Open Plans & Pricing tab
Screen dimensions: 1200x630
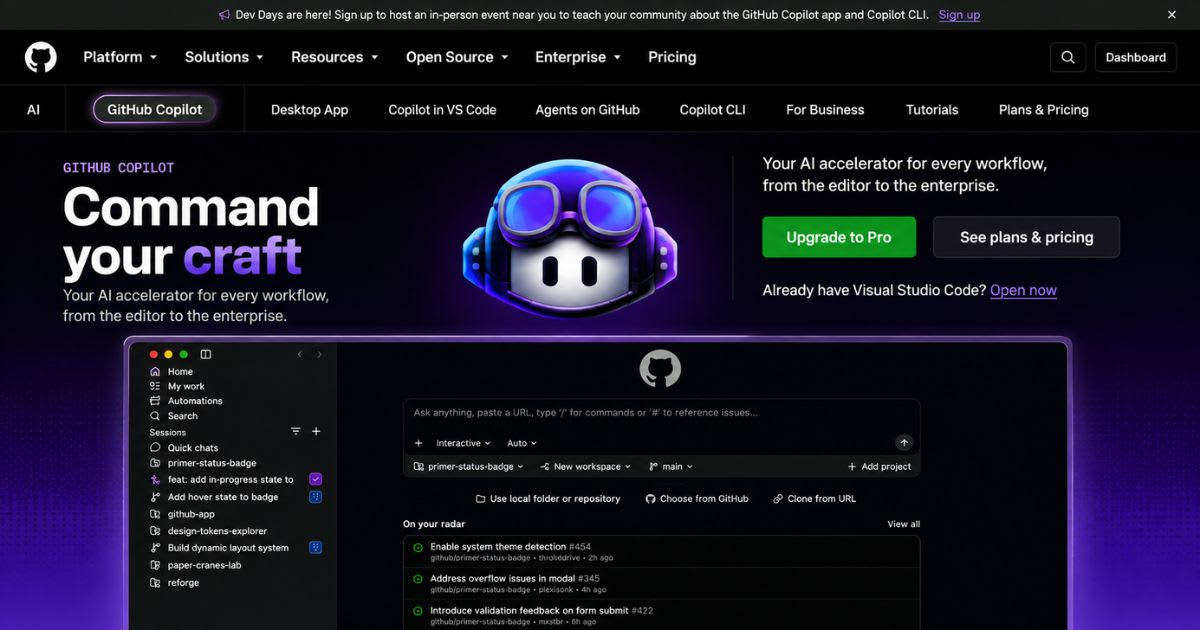click(1044, 110)
